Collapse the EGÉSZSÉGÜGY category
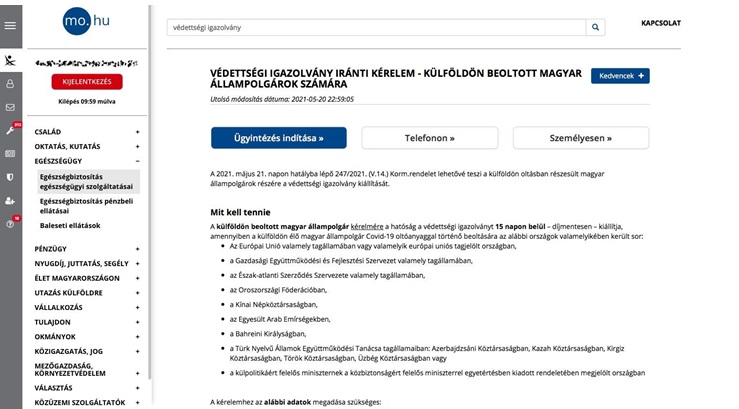This screenshot has width=739, height=409. click(x=137, y=160)
